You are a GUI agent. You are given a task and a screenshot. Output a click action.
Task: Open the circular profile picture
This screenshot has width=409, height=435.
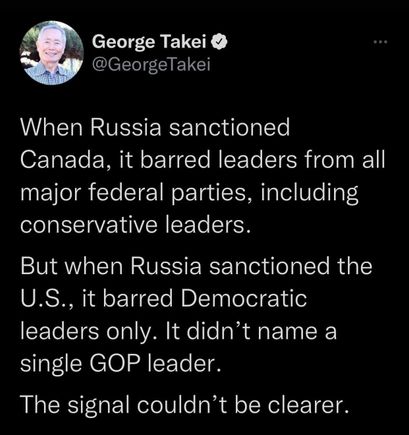pos(51,53)
